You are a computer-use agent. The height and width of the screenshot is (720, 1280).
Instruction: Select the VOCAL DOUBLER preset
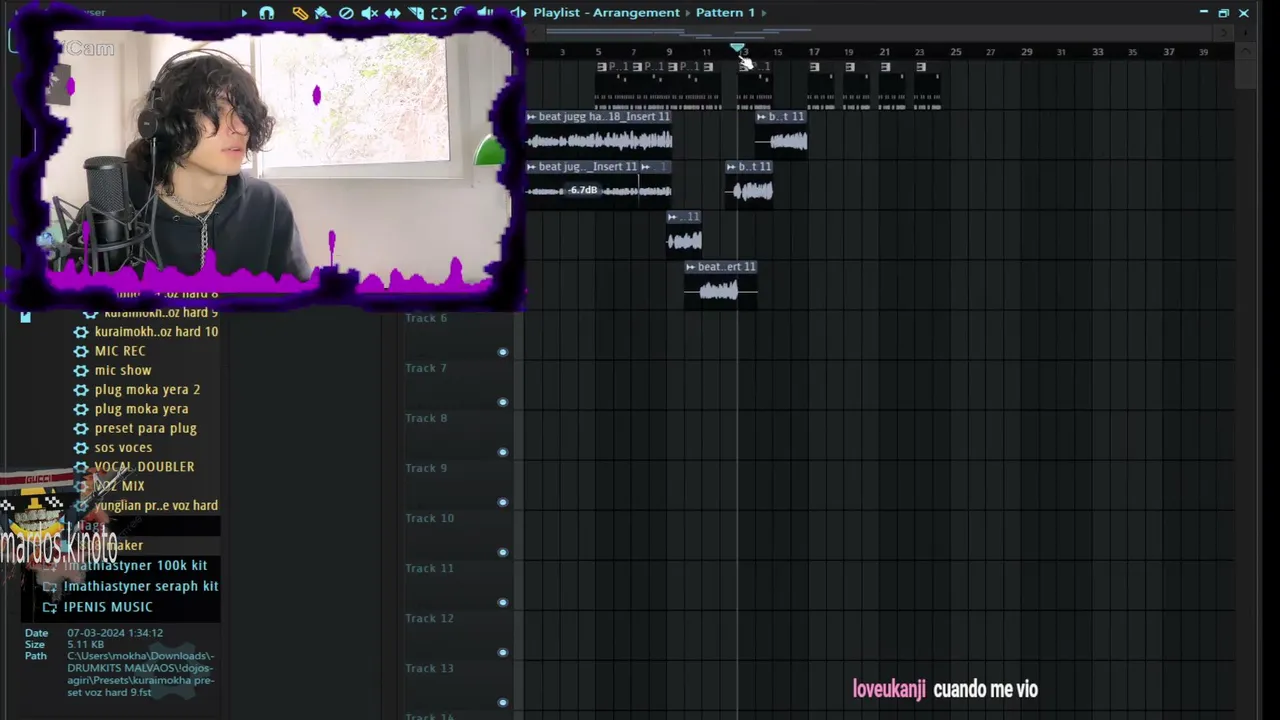144,467
